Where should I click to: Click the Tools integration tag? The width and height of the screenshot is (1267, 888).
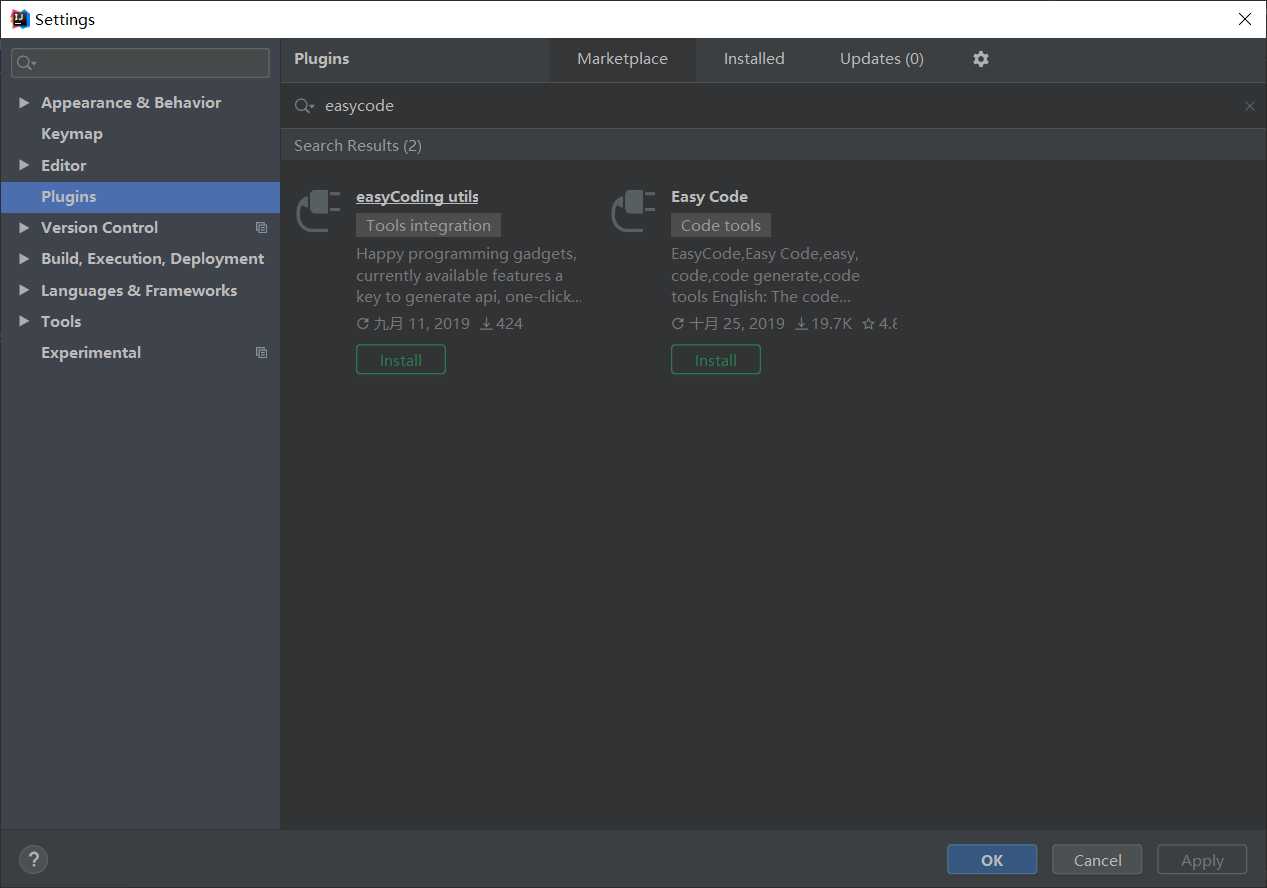coord(428,226)
